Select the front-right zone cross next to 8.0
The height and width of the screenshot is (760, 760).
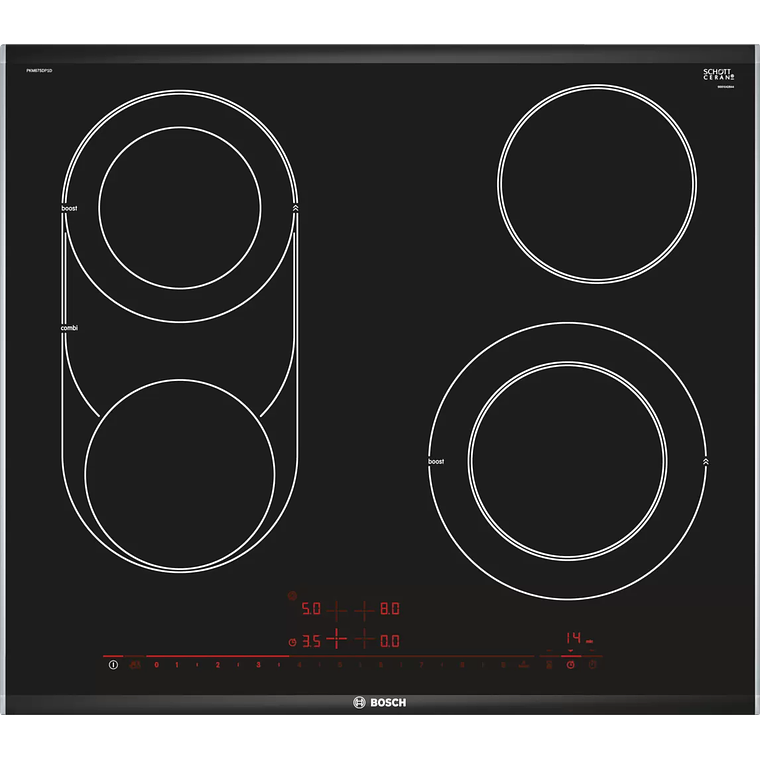(x=365, y=608)
